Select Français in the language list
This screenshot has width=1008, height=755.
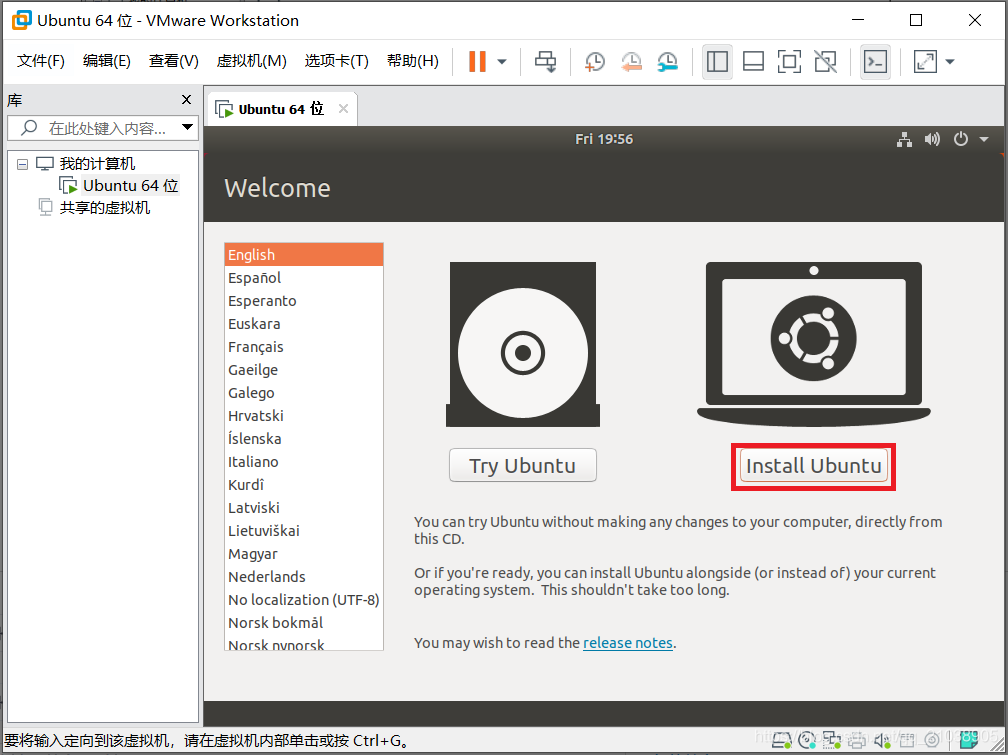pyautogui.click(x=303, y=347)
